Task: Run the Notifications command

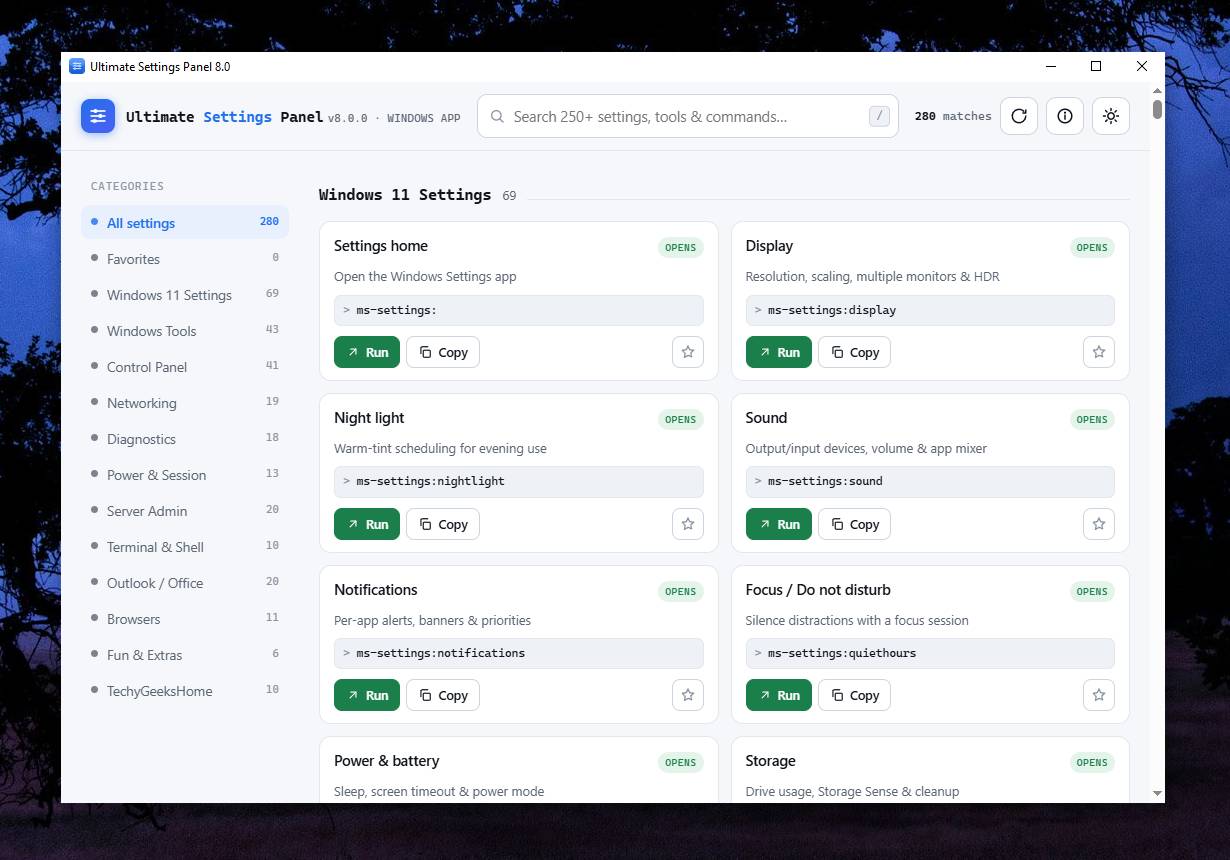Action: coord(367,695)
